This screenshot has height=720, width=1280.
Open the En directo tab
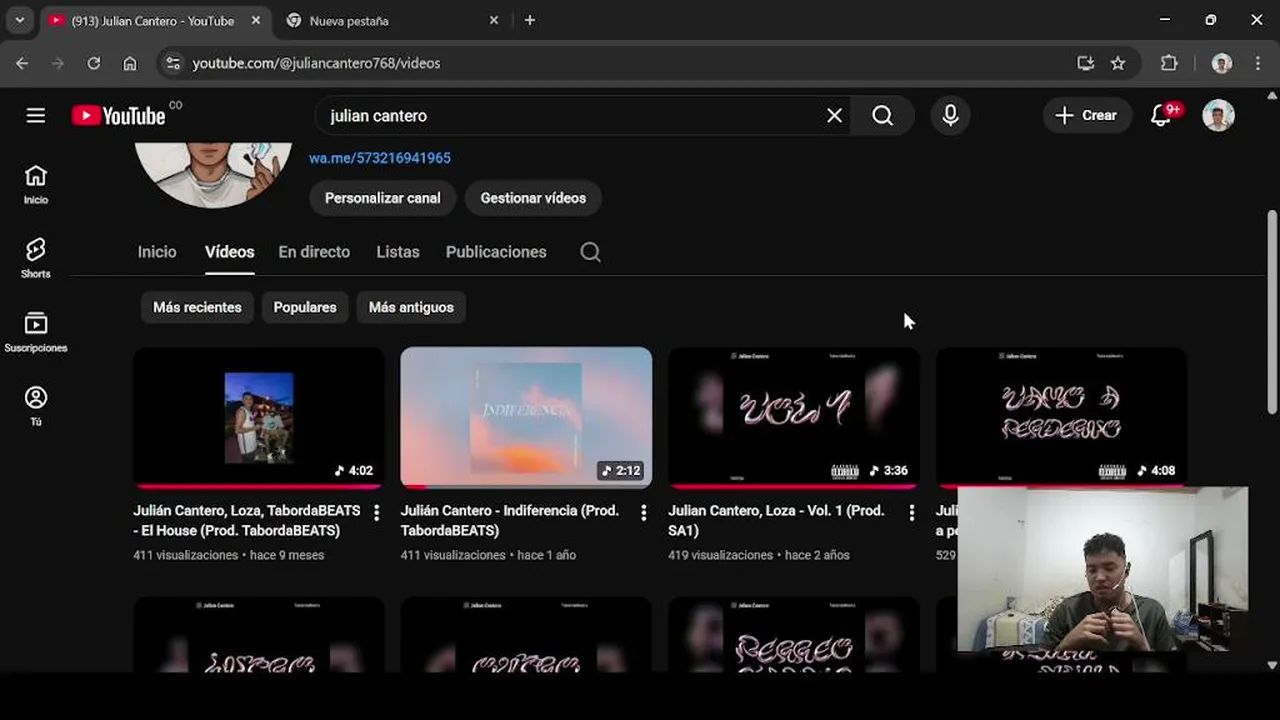(x=314, y=252)
